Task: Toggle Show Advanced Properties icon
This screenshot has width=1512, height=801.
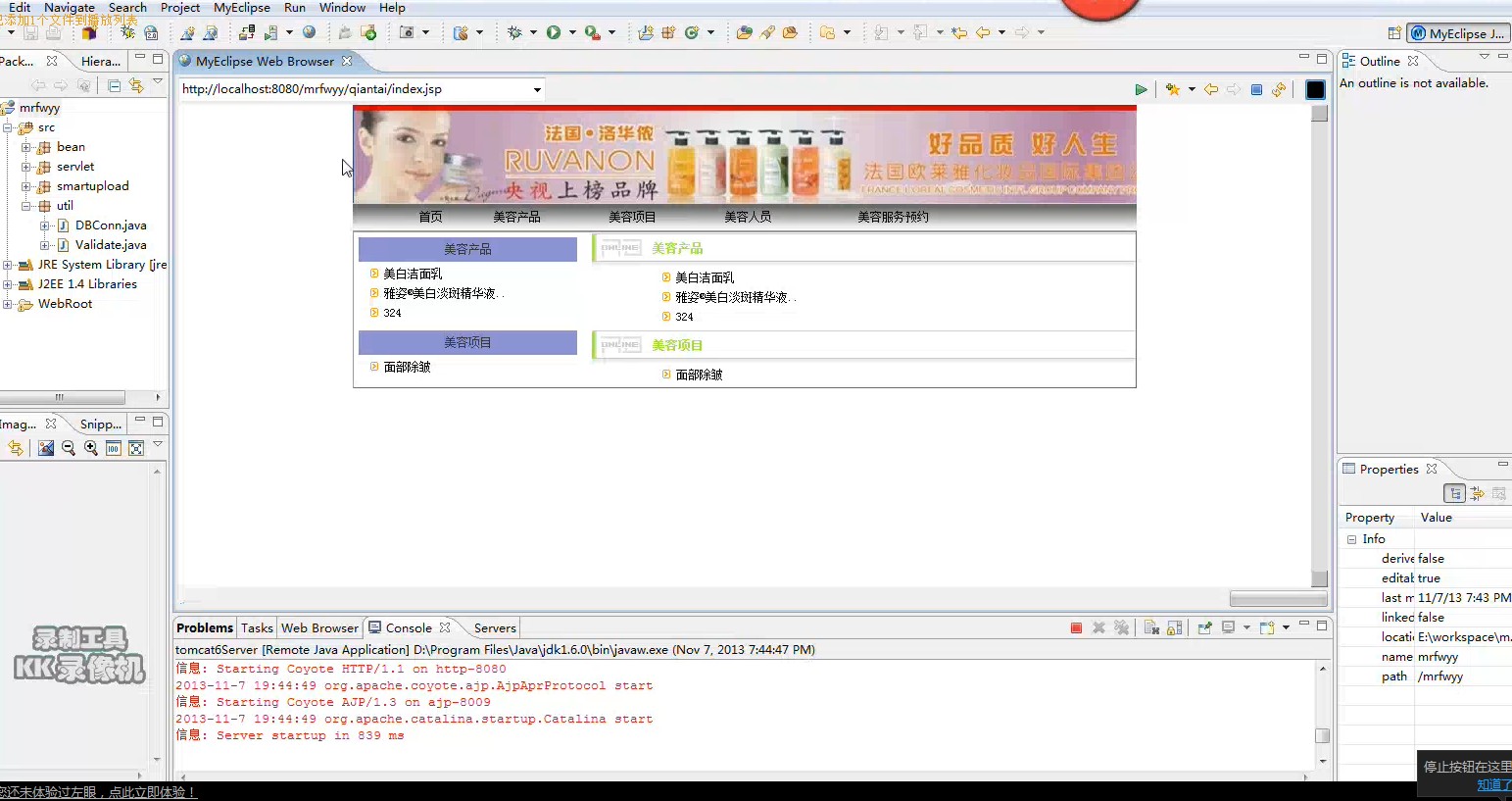Action: point(1478,493)
